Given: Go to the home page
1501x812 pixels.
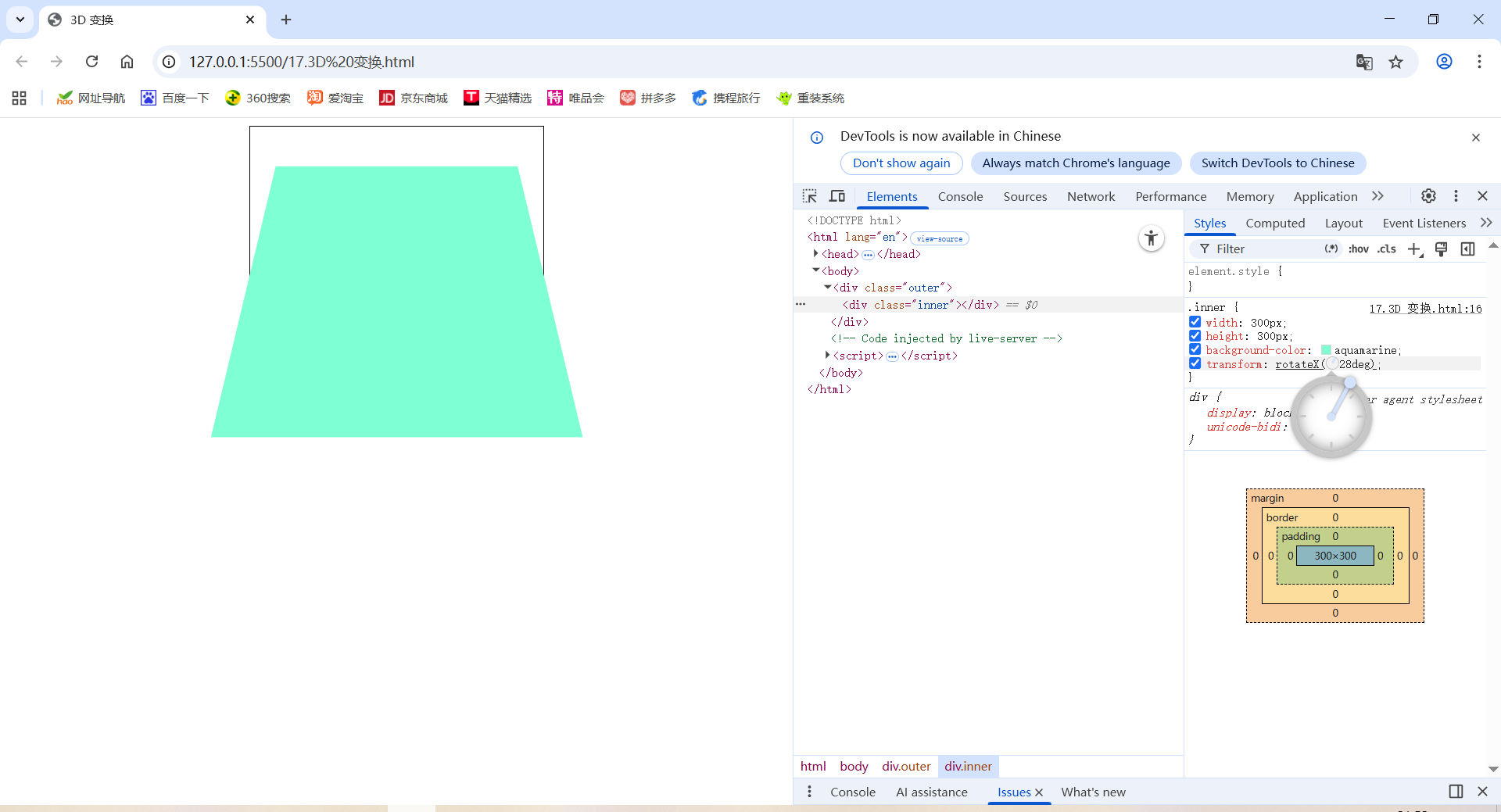Looking at the screenshot, I should [127, 62].
